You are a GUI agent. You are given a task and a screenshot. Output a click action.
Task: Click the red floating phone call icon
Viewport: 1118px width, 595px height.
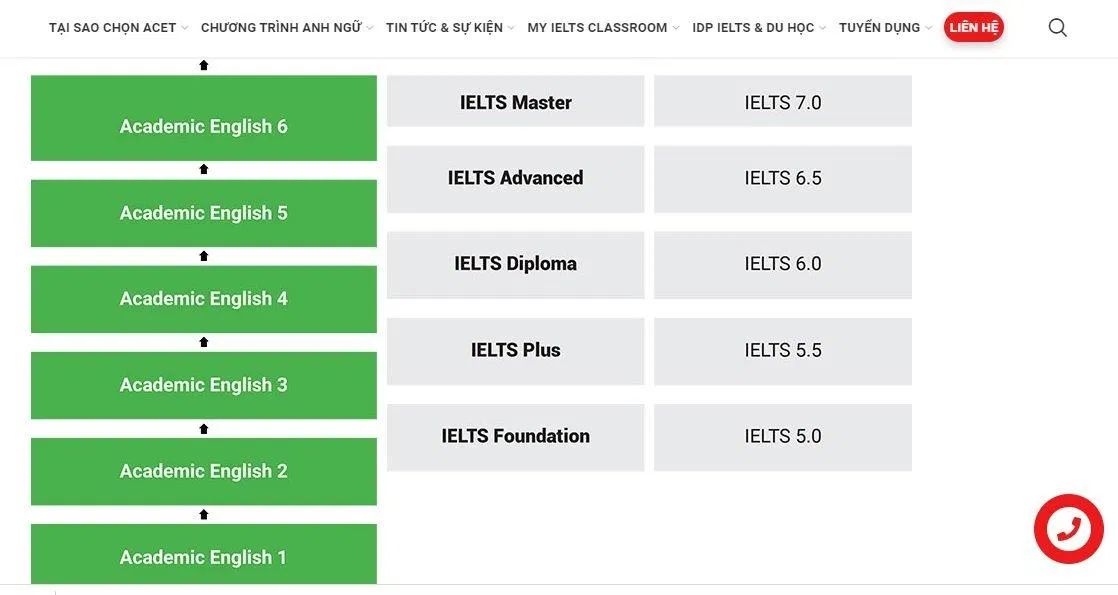click(x=1069, y=528)
